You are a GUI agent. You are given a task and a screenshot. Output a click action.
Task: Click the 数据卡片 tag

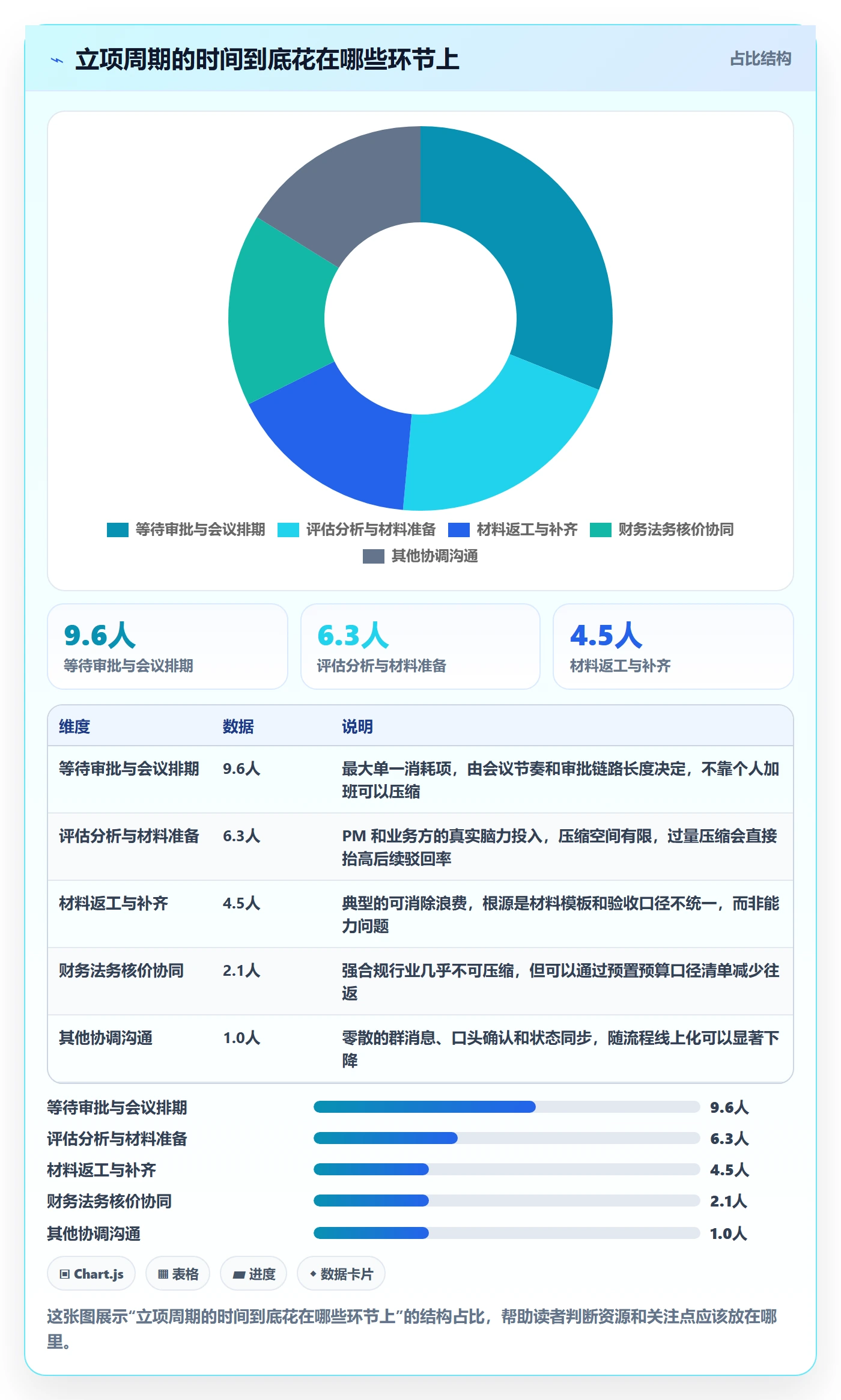[x=341, y=1273]
